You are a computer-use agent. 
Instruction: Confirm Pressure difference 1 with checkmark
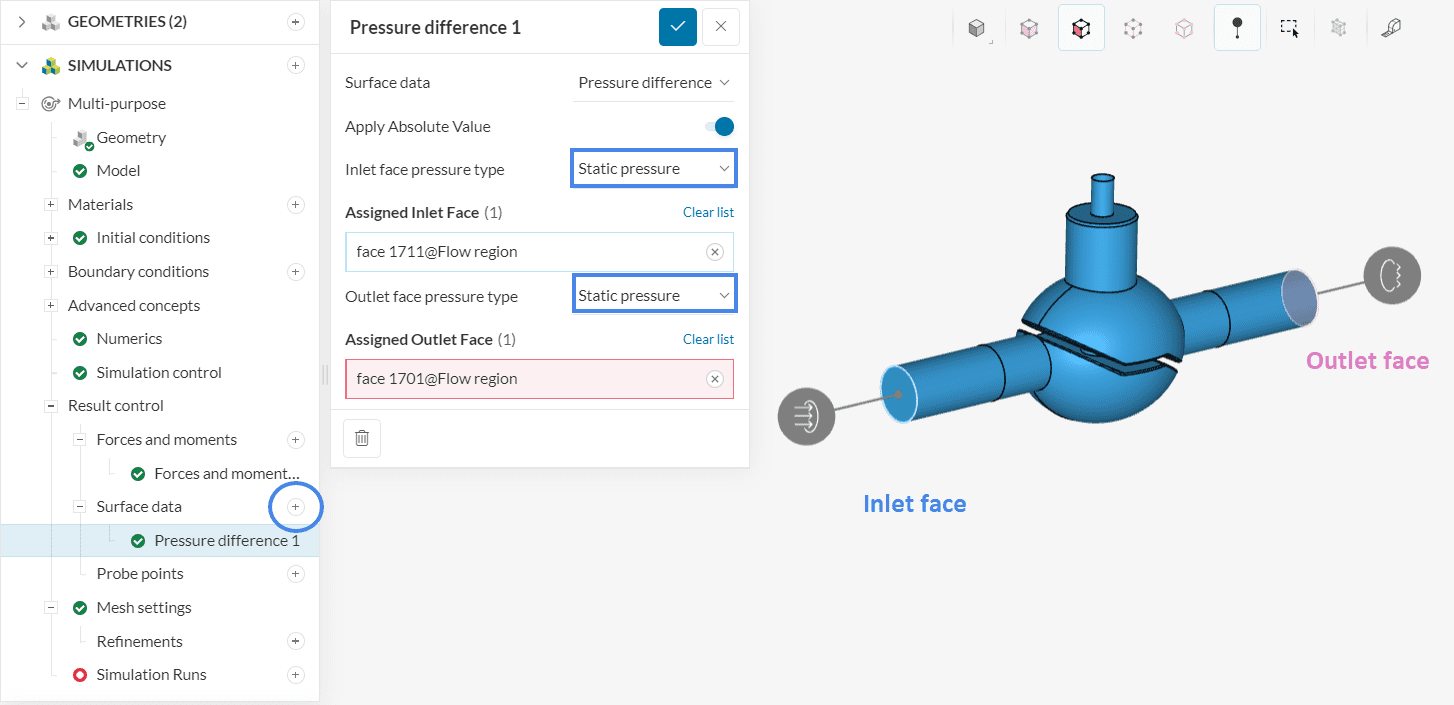tap(677, 27)
